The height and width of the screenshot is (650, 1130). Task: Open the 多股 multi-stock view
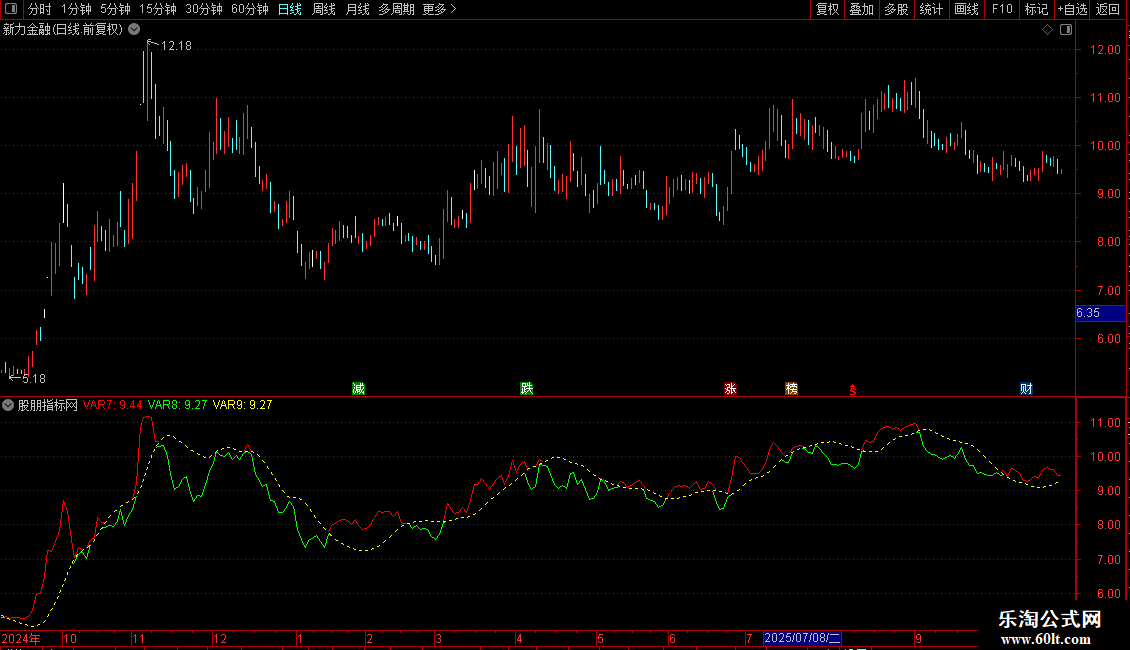click(896, 9)
